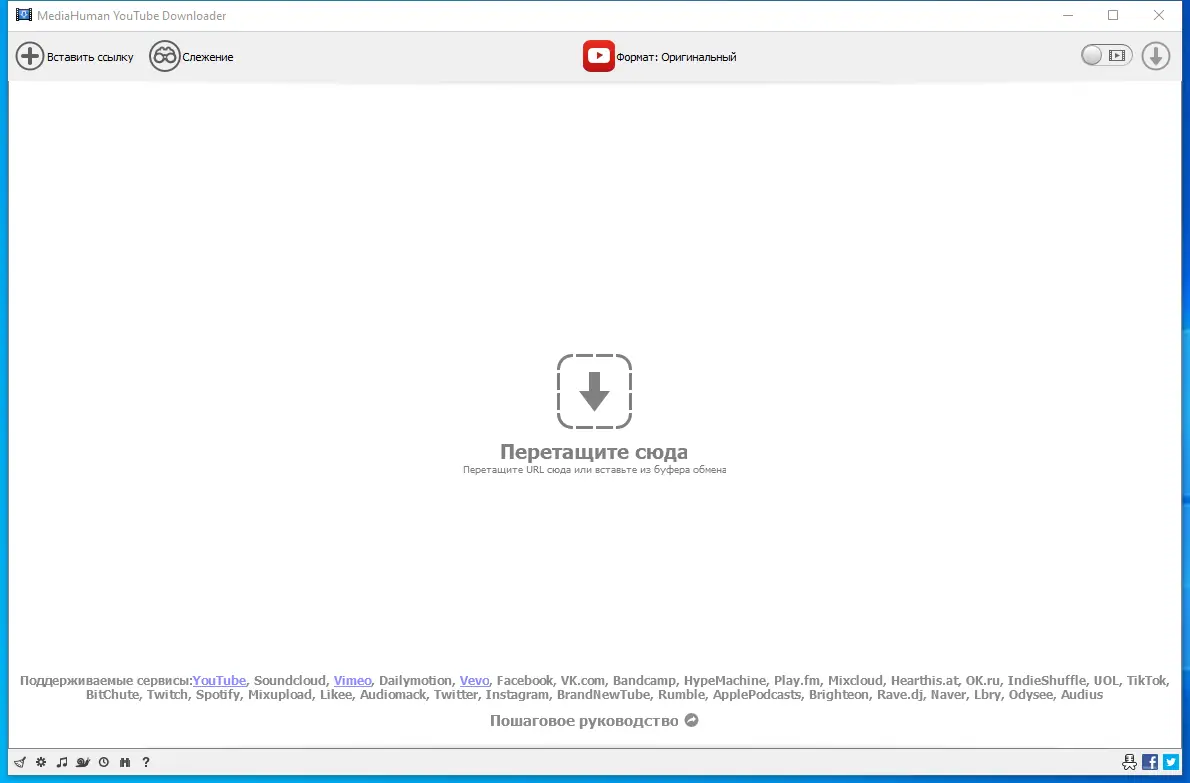Click the BrandNewTube service name
Screen dimensions: 1190x783
coord(603,694)
